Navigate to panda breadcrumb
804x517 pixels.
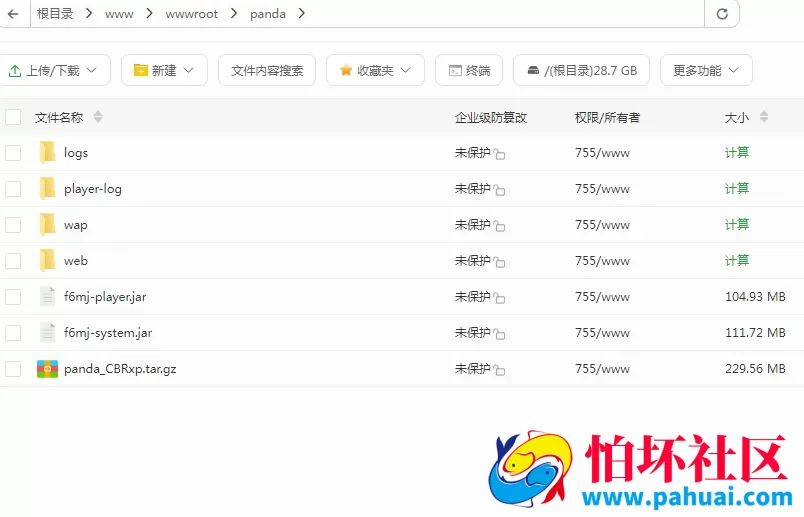pyautogui.click(x=268, y=14)
